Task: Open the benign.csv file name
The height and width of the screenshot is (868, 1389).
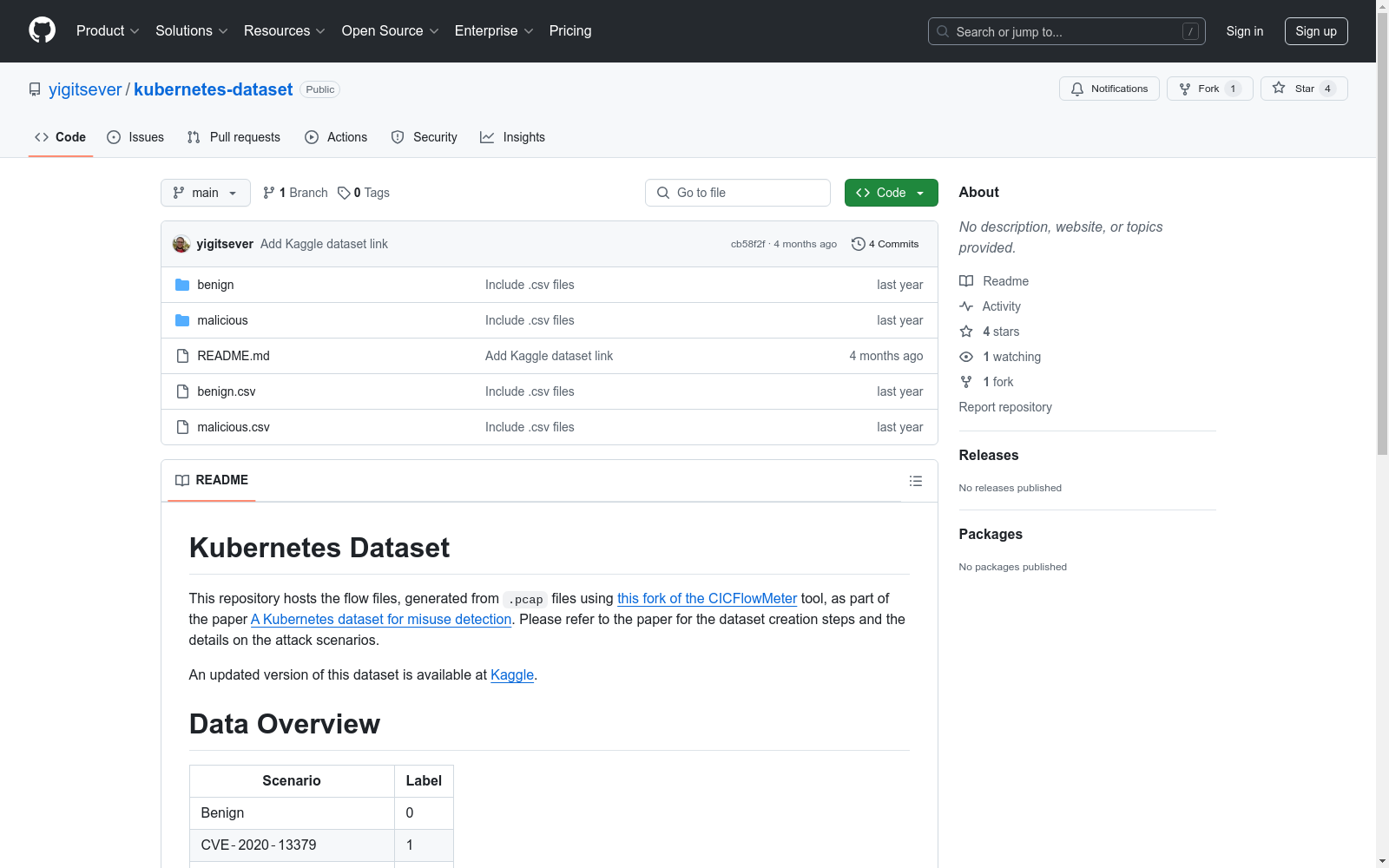Action: coord(227,391)
